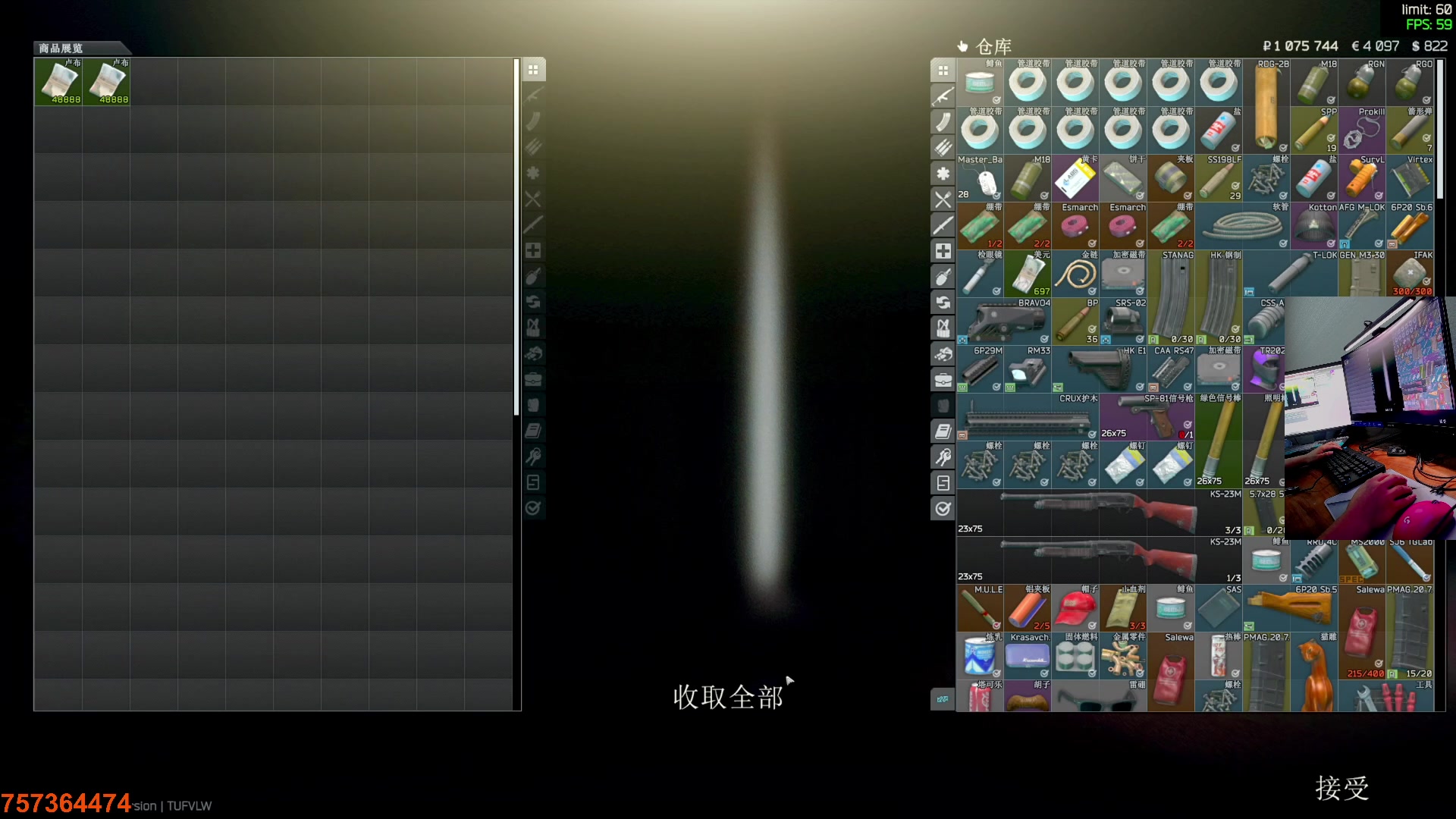The image size is (1456, 819).
Task: Click the teal tag icon below stash filters
Action: (943, 699)
